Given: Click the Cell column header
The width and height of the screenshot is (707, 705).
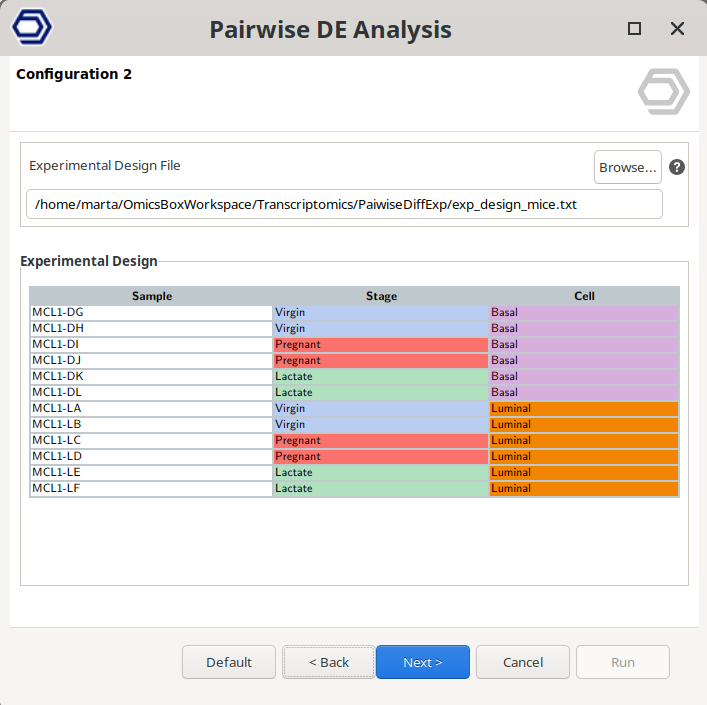Looking at the screenshot, I should pos(584,296).
